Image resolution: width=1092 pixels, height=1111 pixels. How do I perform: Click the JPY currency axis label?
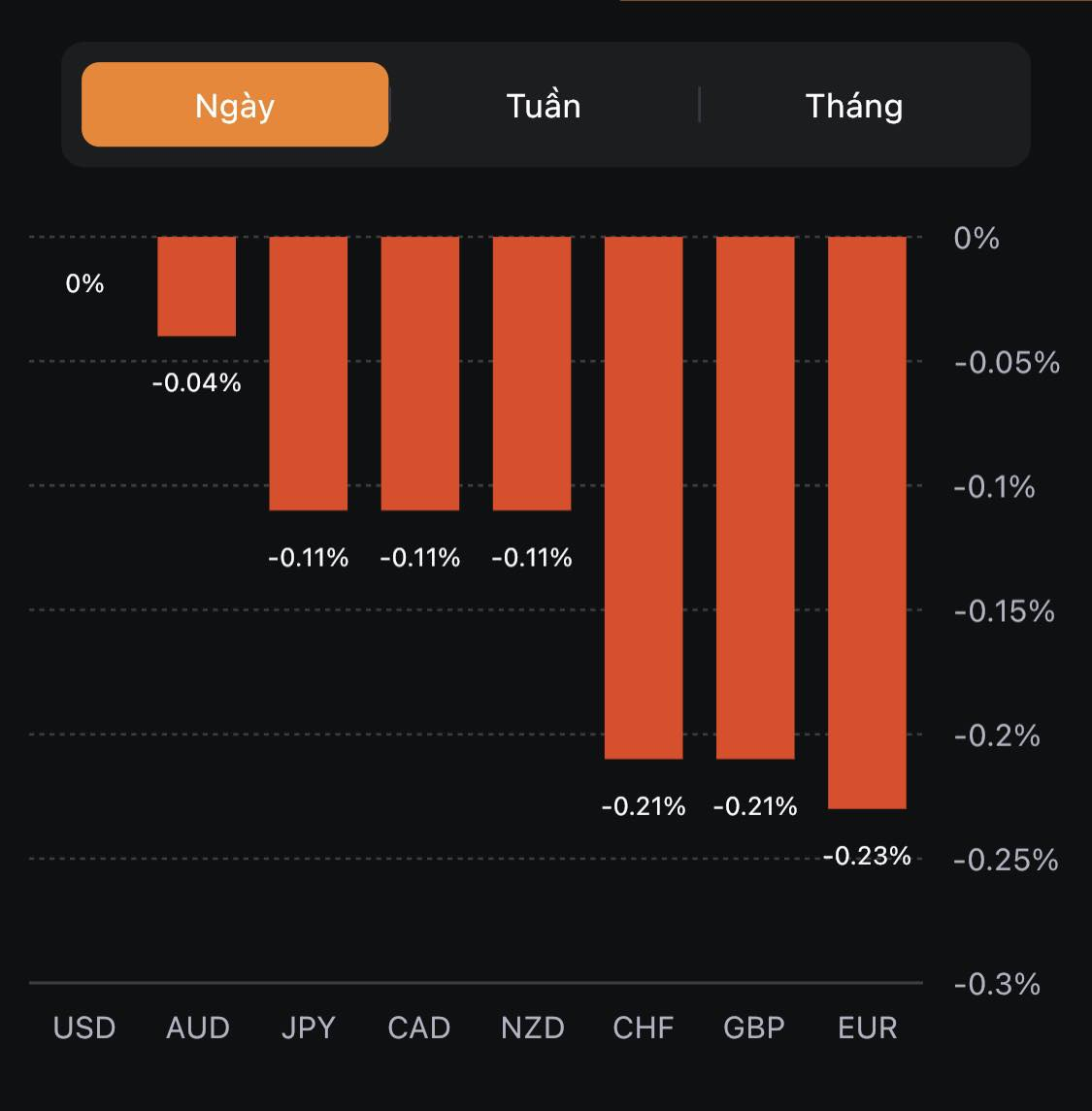point(309,1028)
